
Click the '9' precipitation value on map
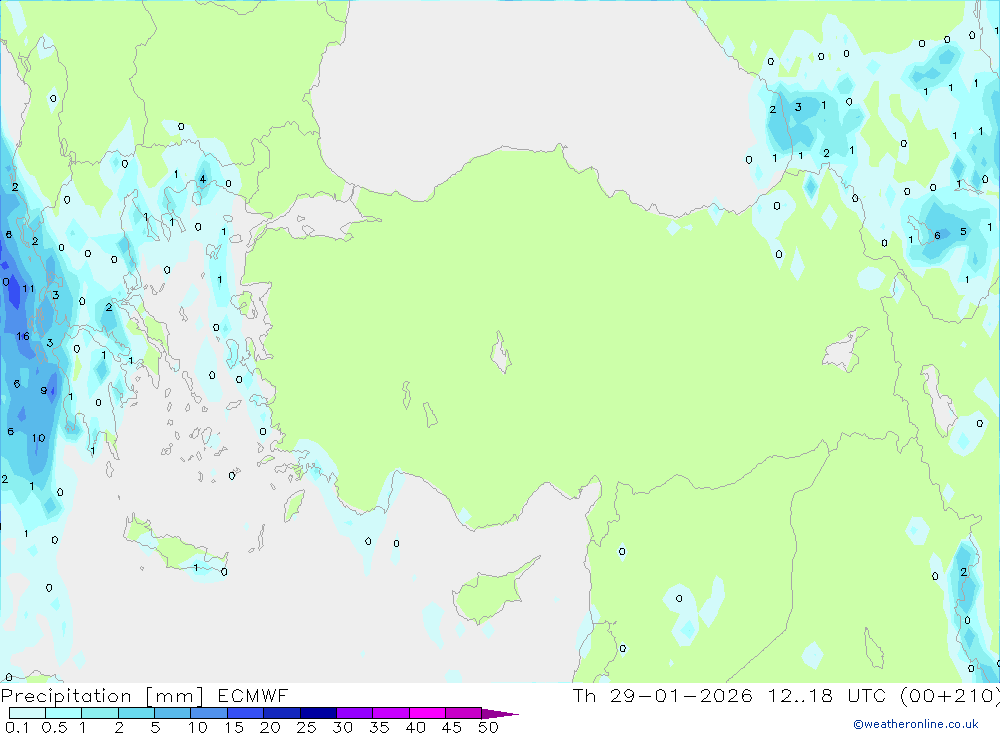click(43, 390)
